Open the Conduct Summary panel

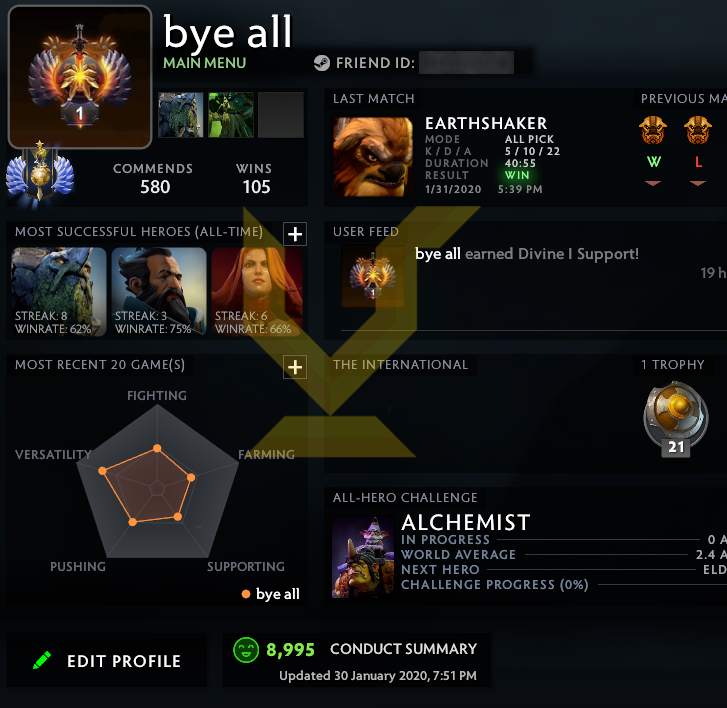(357, 660)
